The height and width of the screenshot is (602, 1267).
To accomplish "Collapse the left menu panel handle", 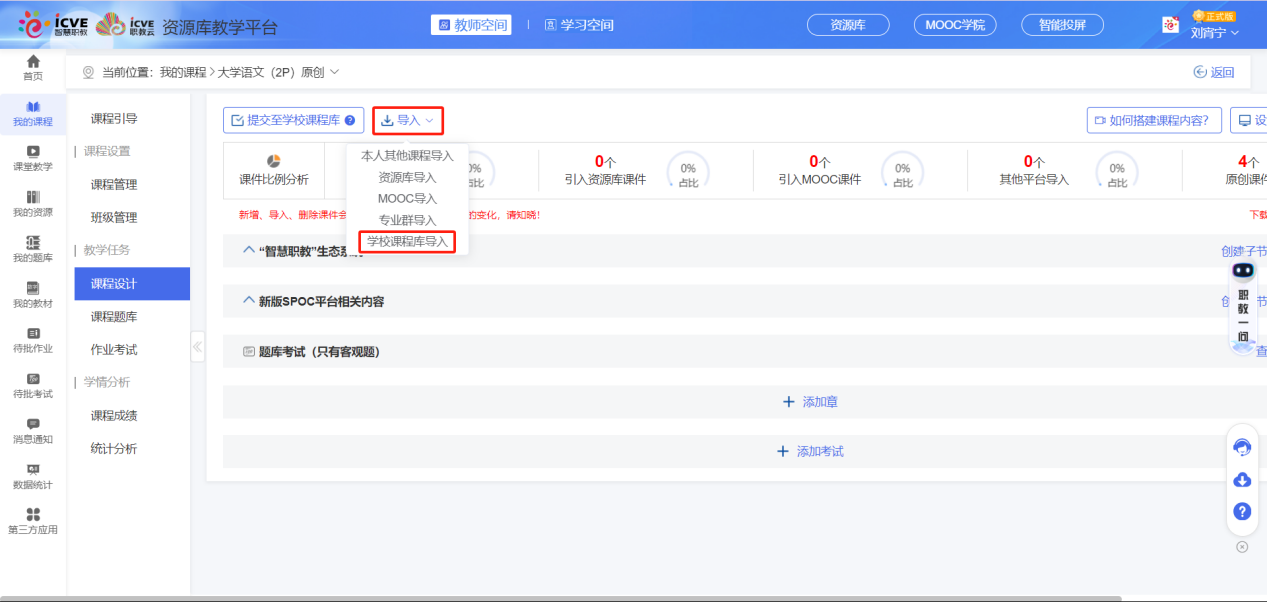I will pos(197,347).
